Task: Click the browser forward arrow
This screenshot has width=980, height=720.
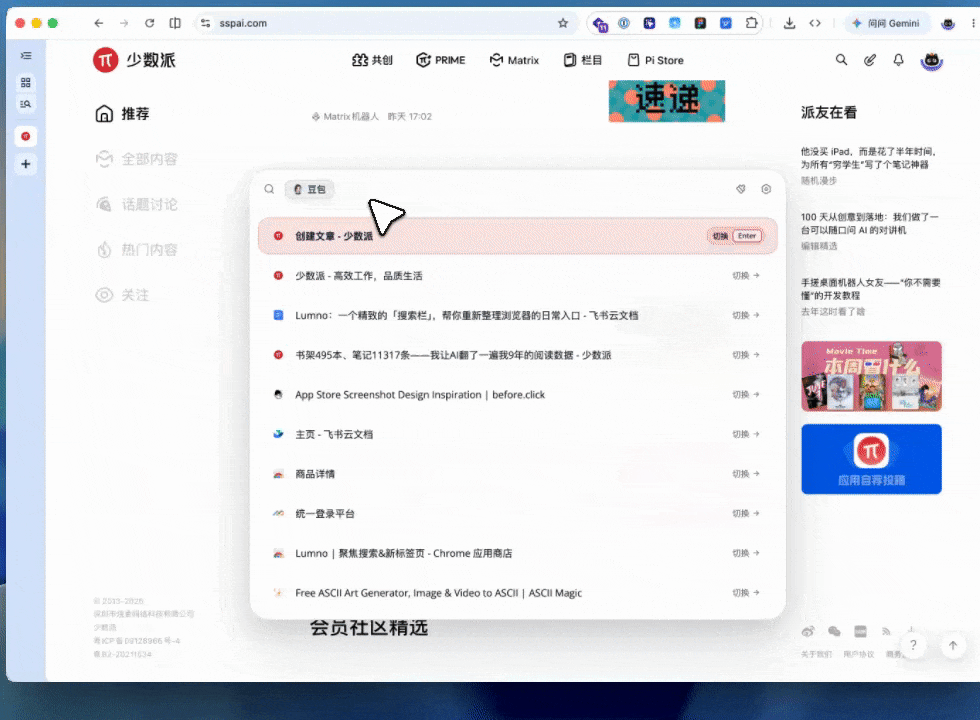Action: point(124,23)
